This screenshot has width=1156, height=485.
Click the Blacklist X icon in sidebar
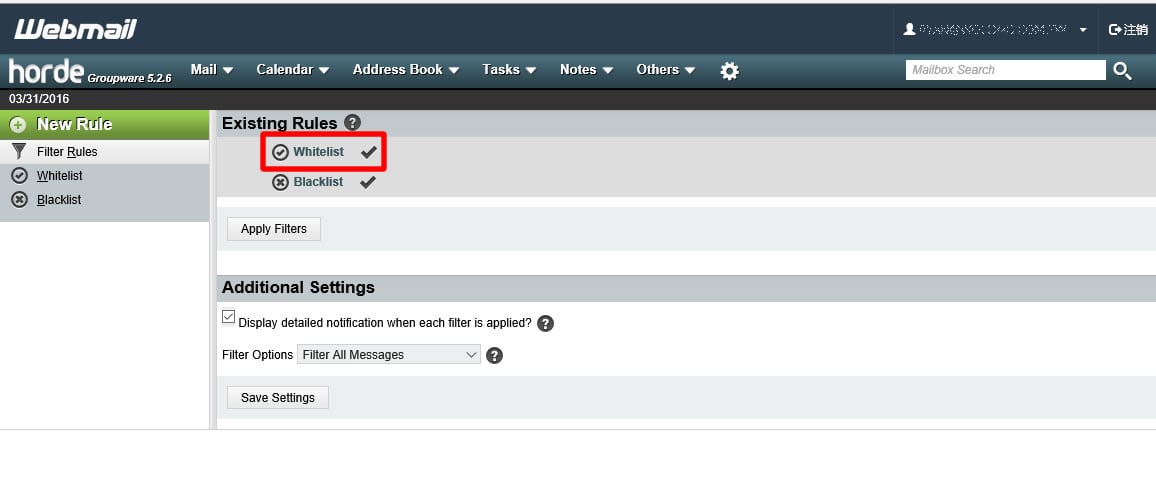coord(18,200)
